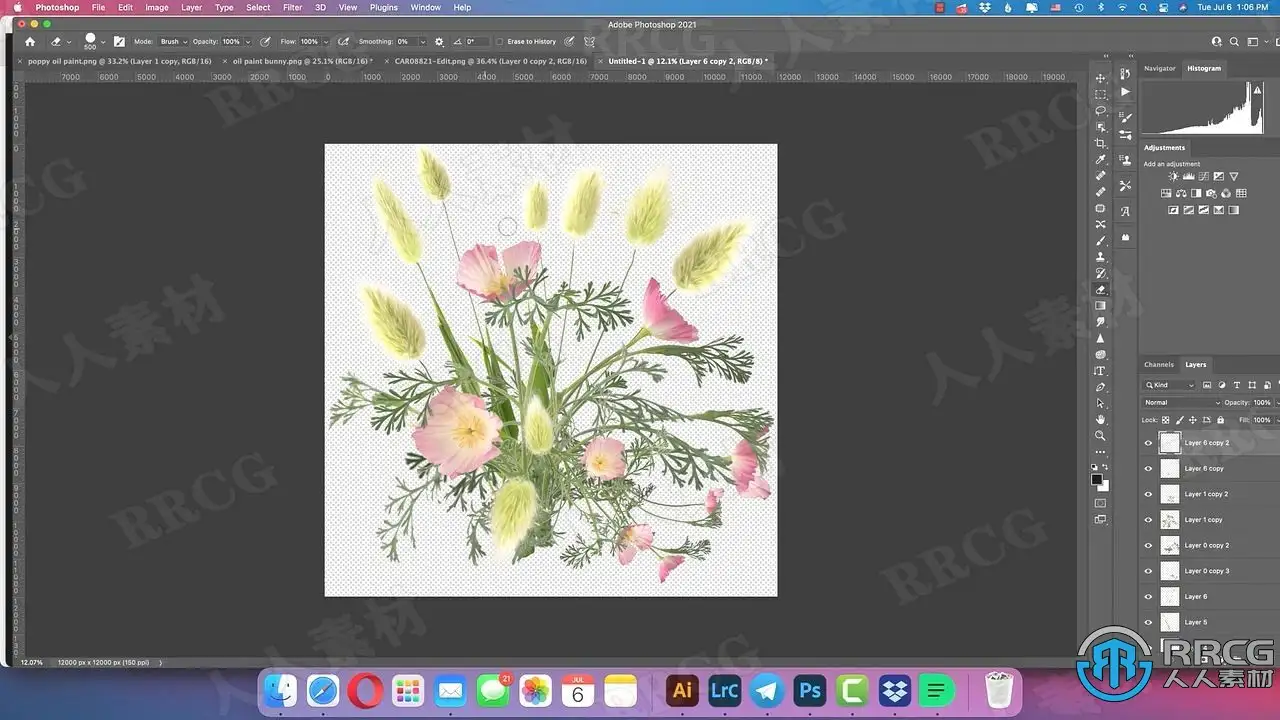Select the Zoom tool
This screenshot has width=1280, height=720.
pos(1101,436)
